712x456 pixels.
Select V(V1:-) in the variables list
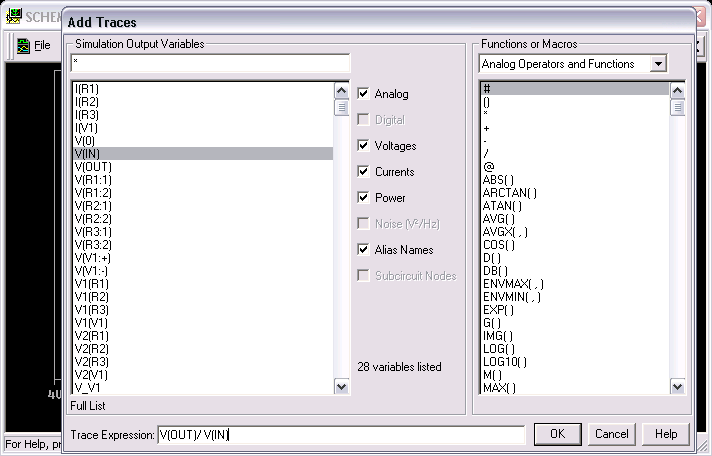pos(203,271)
